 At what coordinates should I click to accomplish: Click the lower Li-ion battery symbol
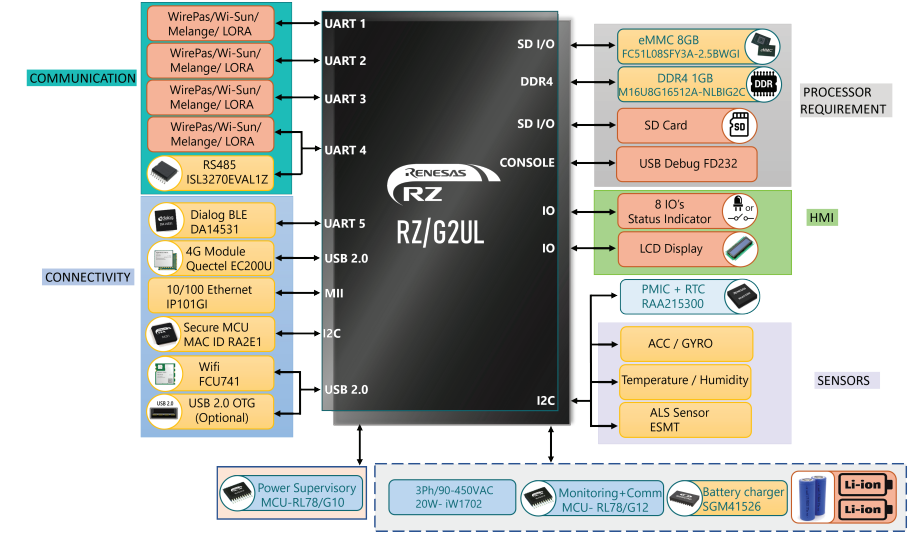[x=865, y=509]
